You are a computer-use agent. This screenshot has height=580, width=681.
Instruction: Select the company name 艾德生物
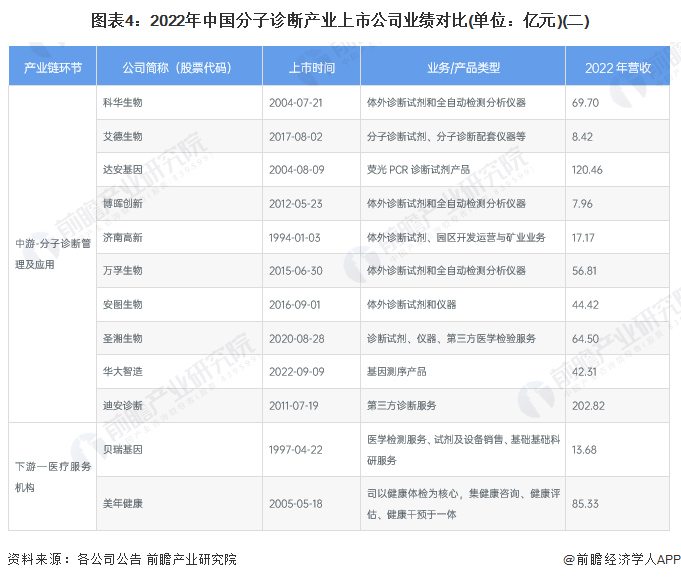(122, 136)
